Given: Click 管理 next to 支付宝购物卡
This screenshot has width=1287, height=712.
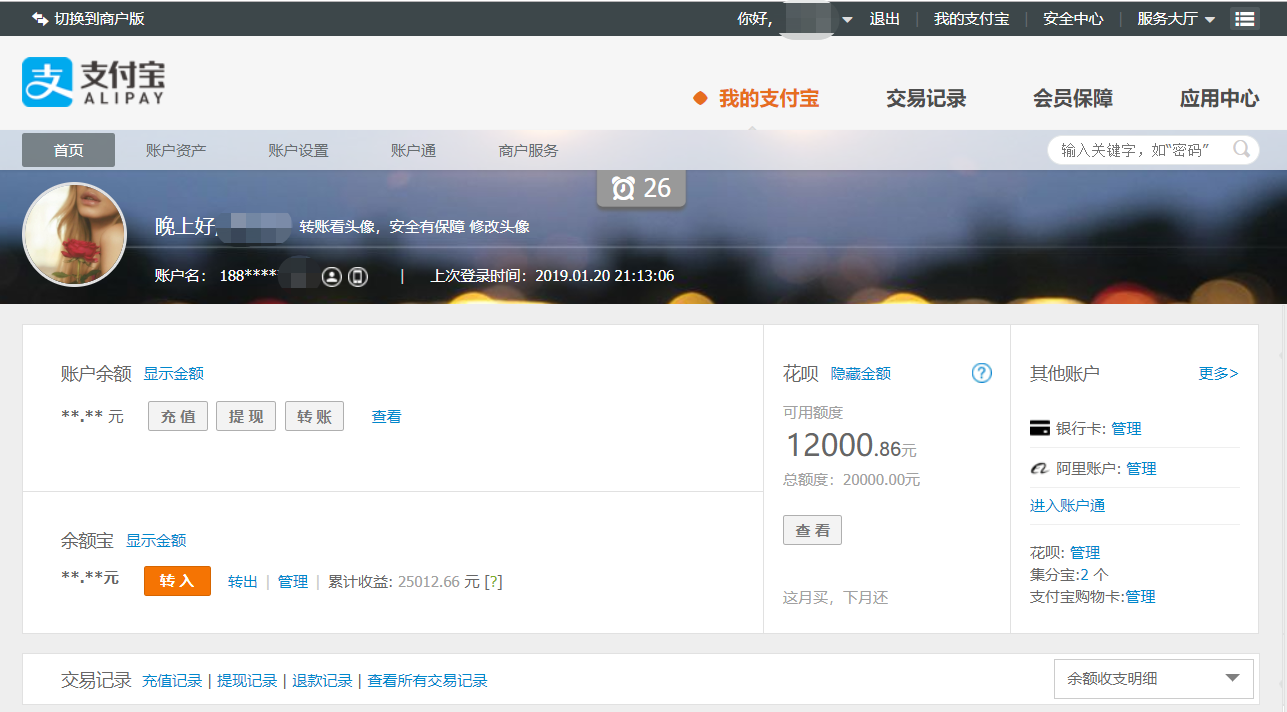Looking at the screenshot, I should 1140,596.
